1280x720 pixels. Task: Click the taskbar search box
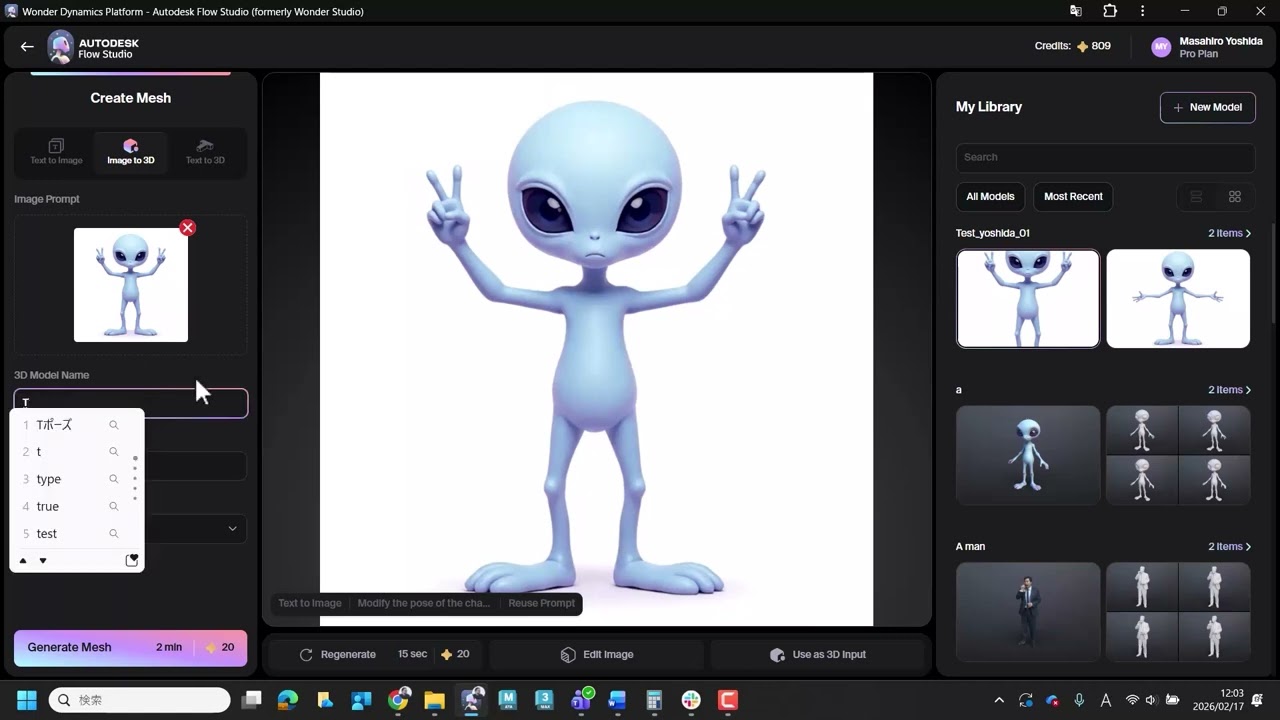pyautogui.click(x=140, y=700)
